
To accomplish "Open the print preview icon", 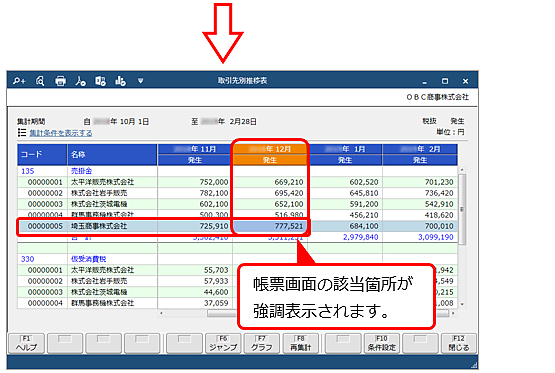I will coord(40,81).
